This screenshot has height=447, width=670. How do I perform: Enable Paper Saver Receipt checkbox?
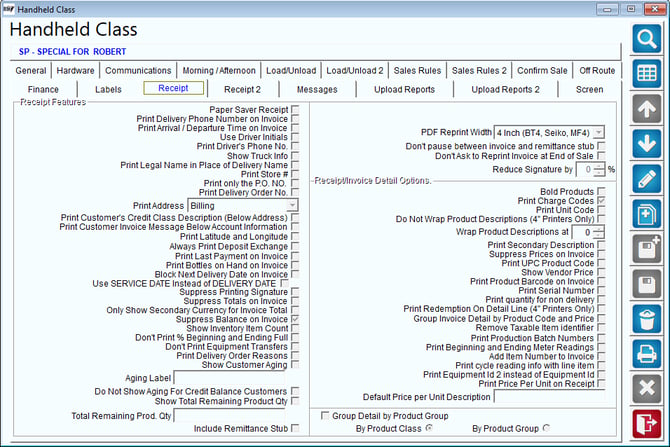295,109
